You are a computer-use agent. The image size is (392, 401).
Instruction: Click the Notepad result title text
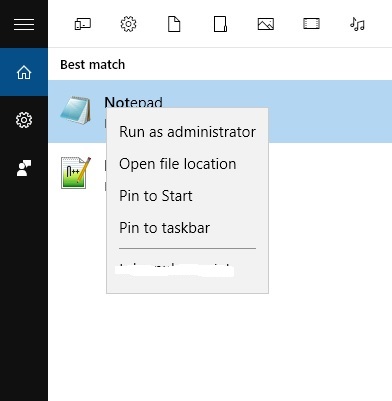(133, 102)
